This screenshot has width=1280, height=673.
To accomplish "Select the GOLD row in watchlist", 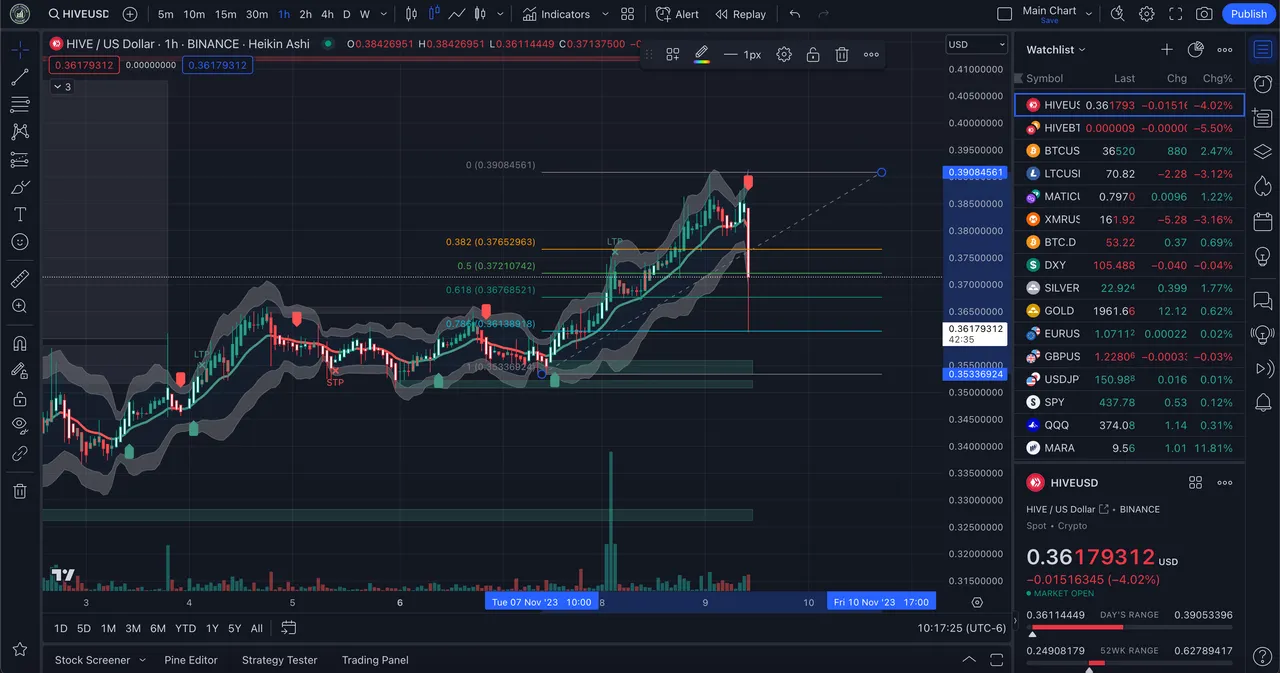I will (1130, 311).
